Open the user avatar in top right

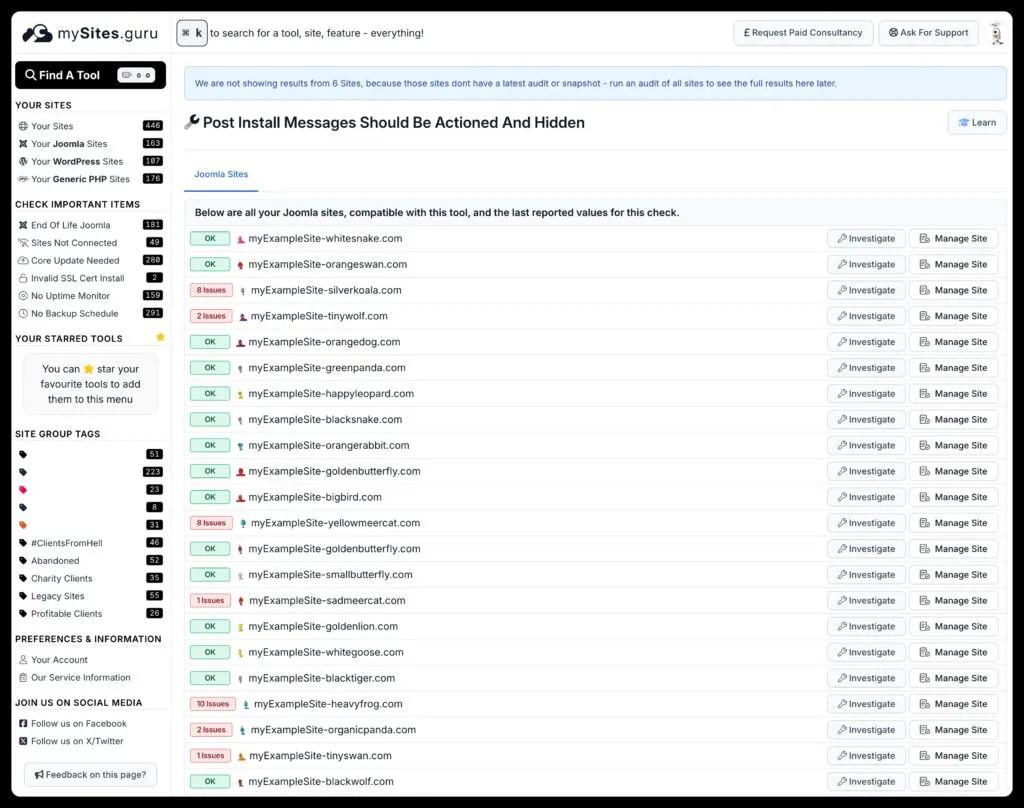[995, 33]
